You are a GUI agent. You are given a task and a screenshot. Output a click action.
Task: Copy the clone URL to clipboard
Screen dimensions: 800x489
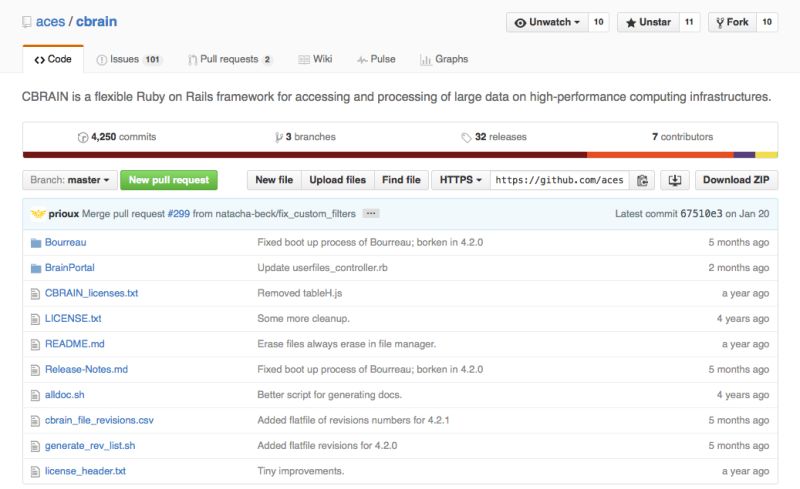(643, 180)
